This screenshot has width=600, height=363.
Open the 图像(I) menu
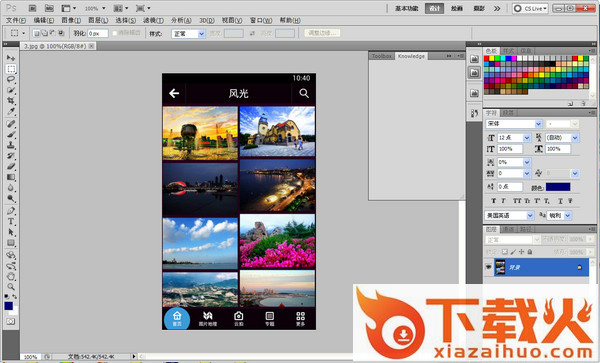[71, 20]
